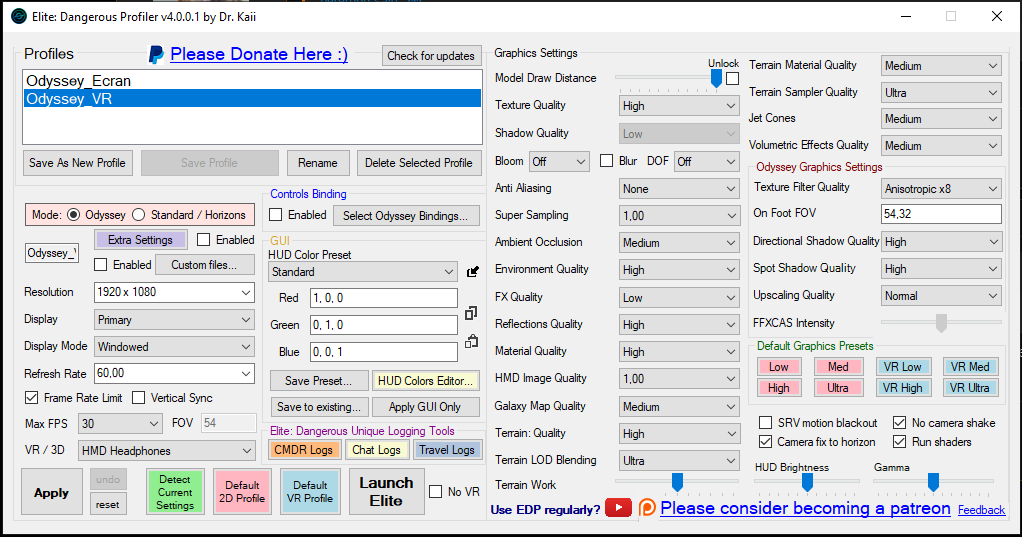This screenshot has width=1022, height=537.
Task: Toggle Enabled checkbox beside Custom files
Action: click(100, 265)
